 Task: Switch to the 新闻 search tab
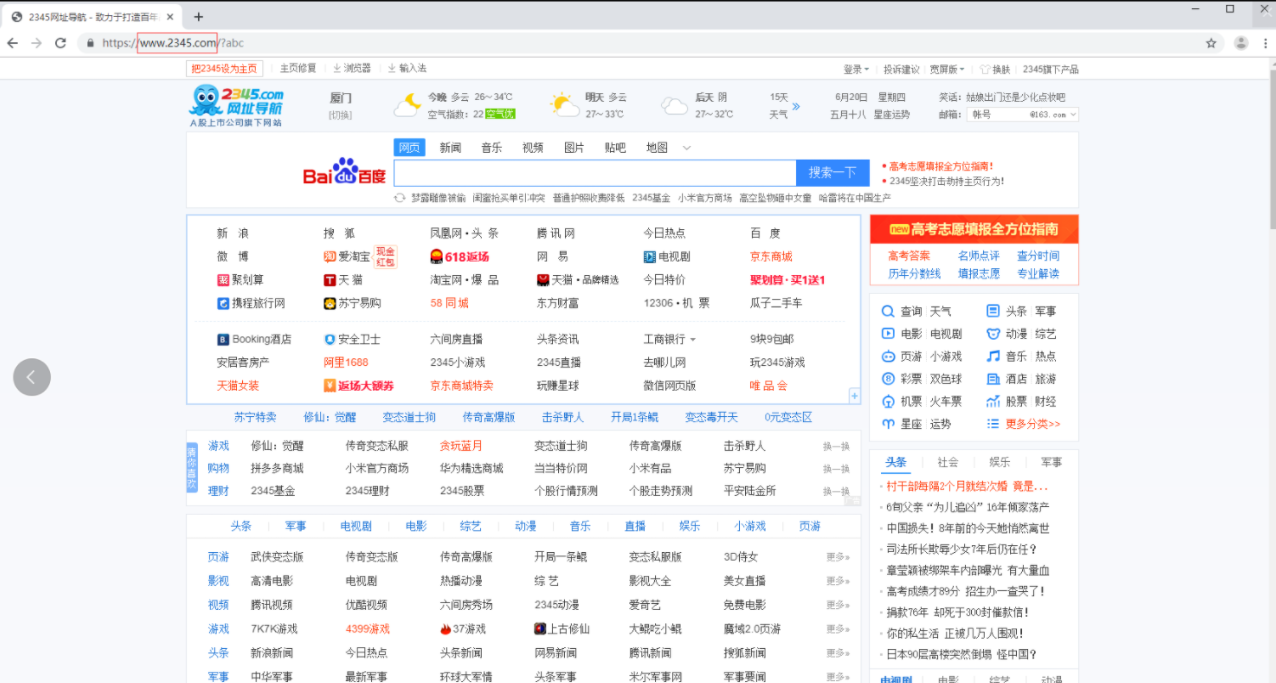450,147
